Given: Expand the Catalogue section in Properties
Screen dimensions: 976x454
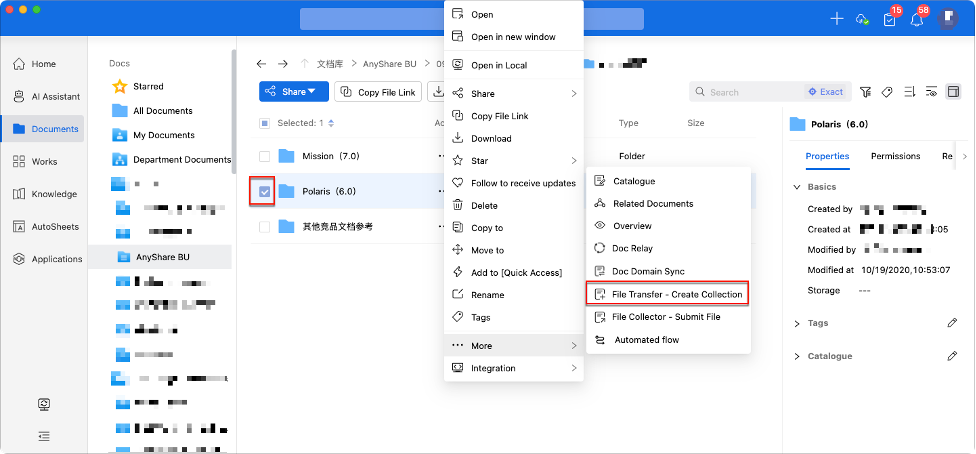Looking at the screenshot, I should point(797,356).
